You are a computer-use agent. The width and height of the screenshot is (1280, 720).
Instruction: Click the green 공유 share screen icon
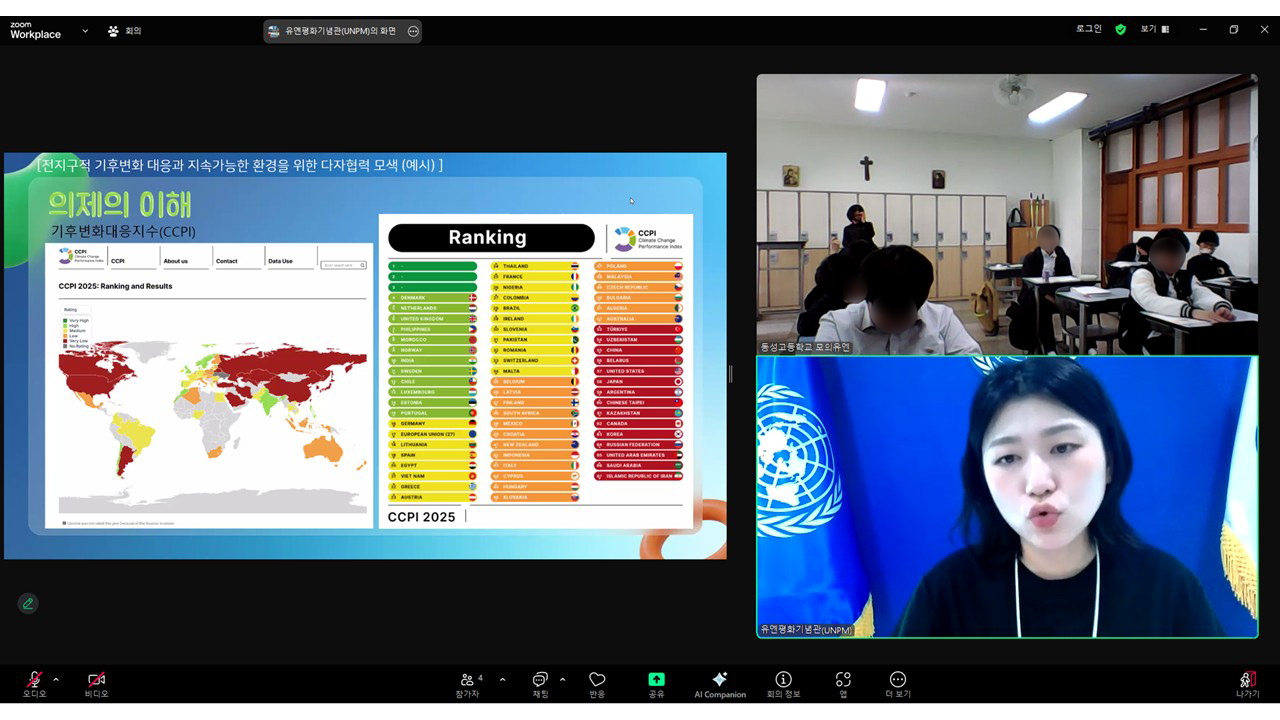pos(656,681)
